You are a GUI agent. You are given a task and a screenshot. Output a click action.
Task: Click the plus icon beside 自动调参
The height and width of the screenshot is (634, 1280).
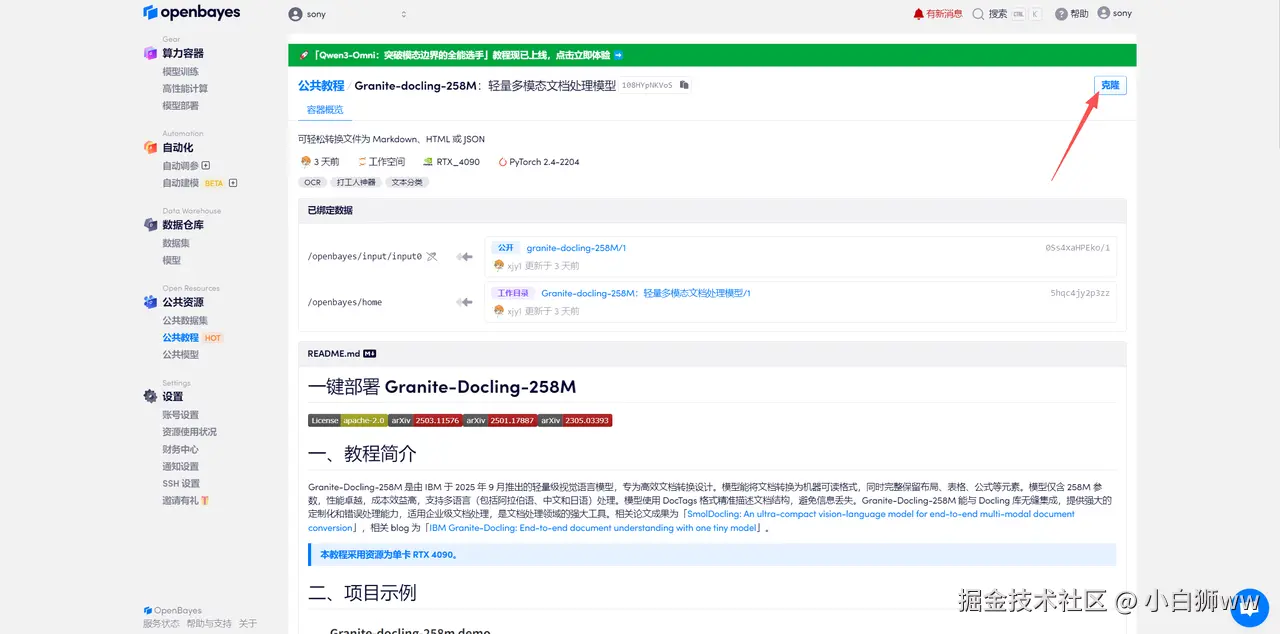coord(206,166)
